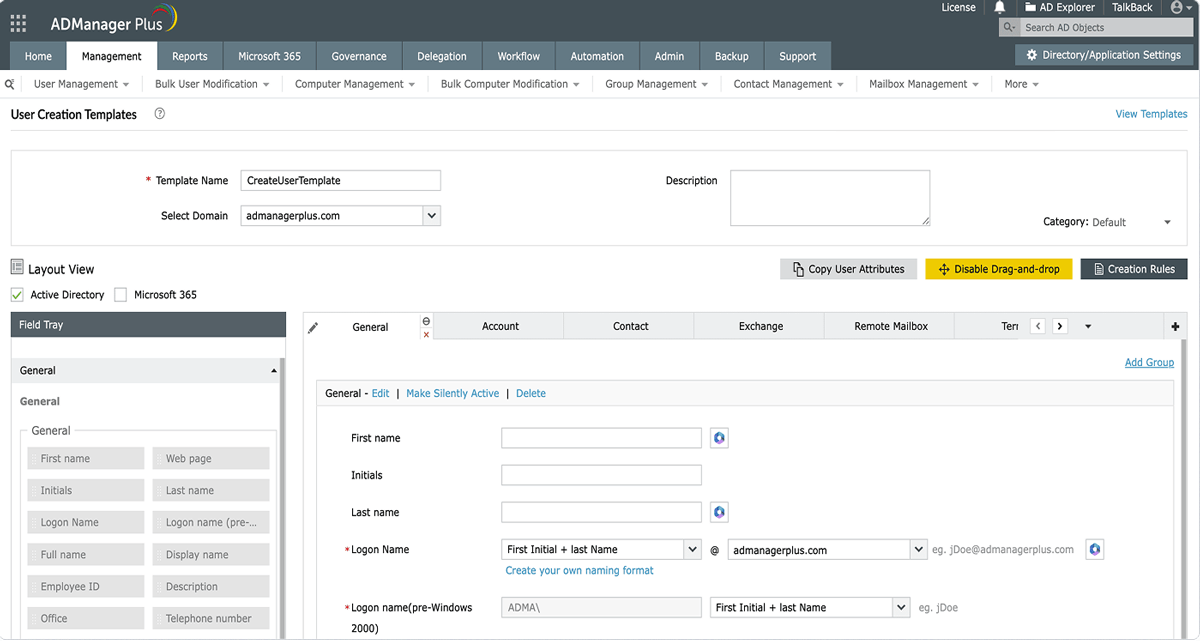Open the user account avatar menu
The image size is (1200, 641).
[x=1181, y=8]
